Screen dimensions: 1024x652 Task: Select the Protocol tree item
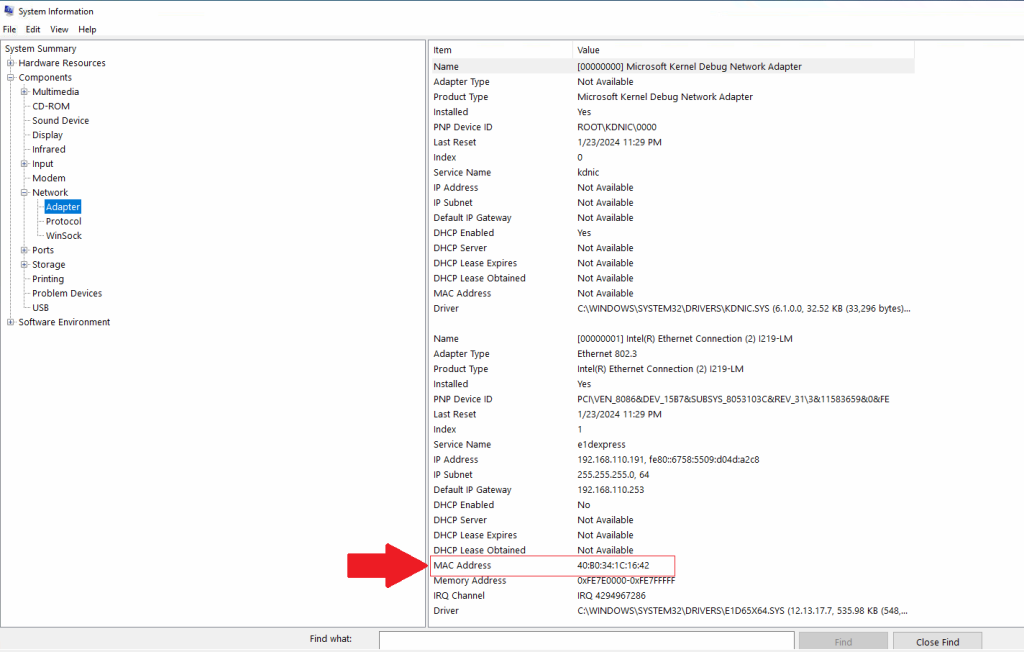pyautogui.click(x=61, y=220)
